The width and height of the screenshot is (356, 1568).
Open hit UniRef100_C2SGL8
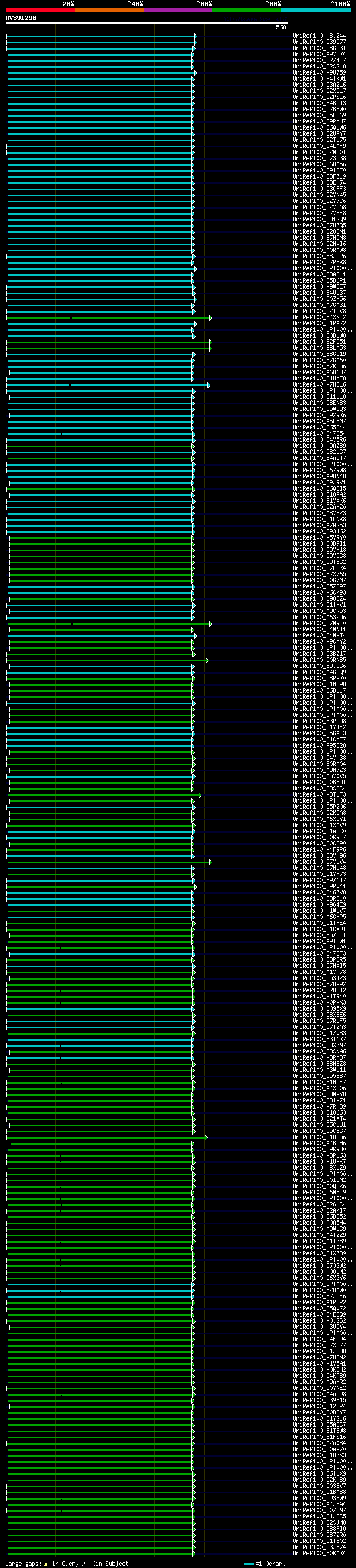point(319,66)
